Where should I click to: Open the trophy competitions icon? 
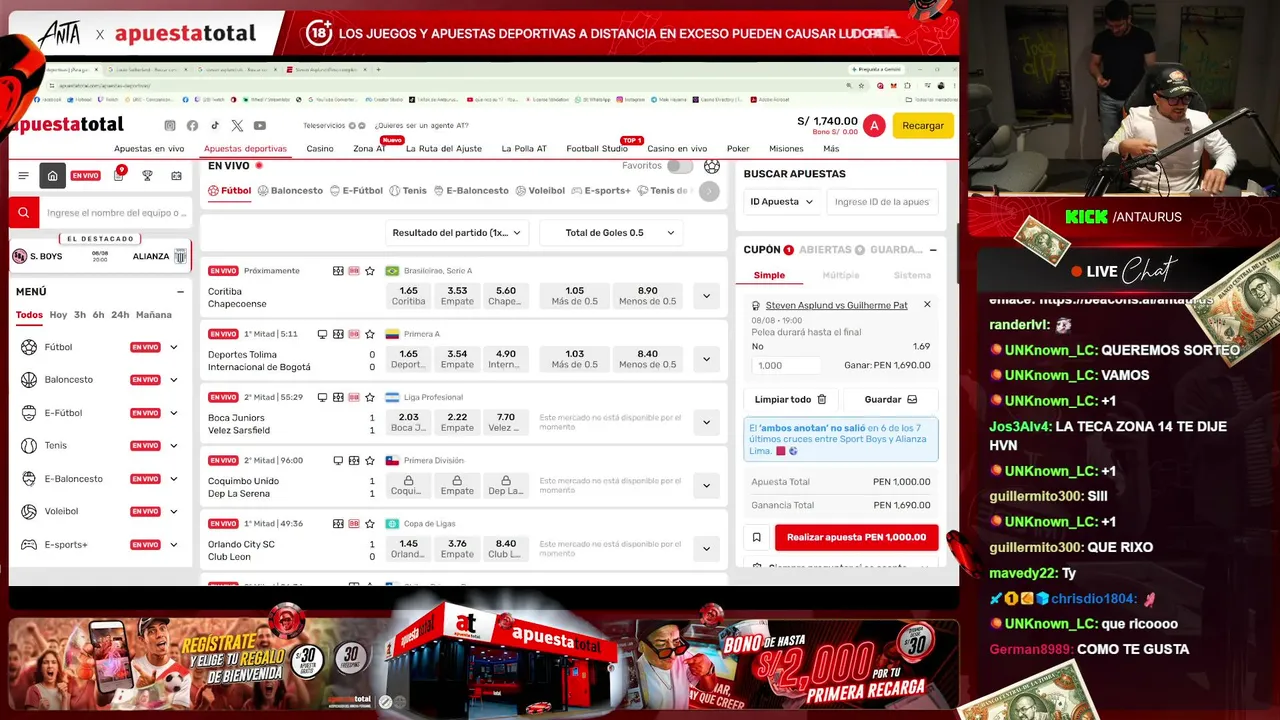coord(148,176)
